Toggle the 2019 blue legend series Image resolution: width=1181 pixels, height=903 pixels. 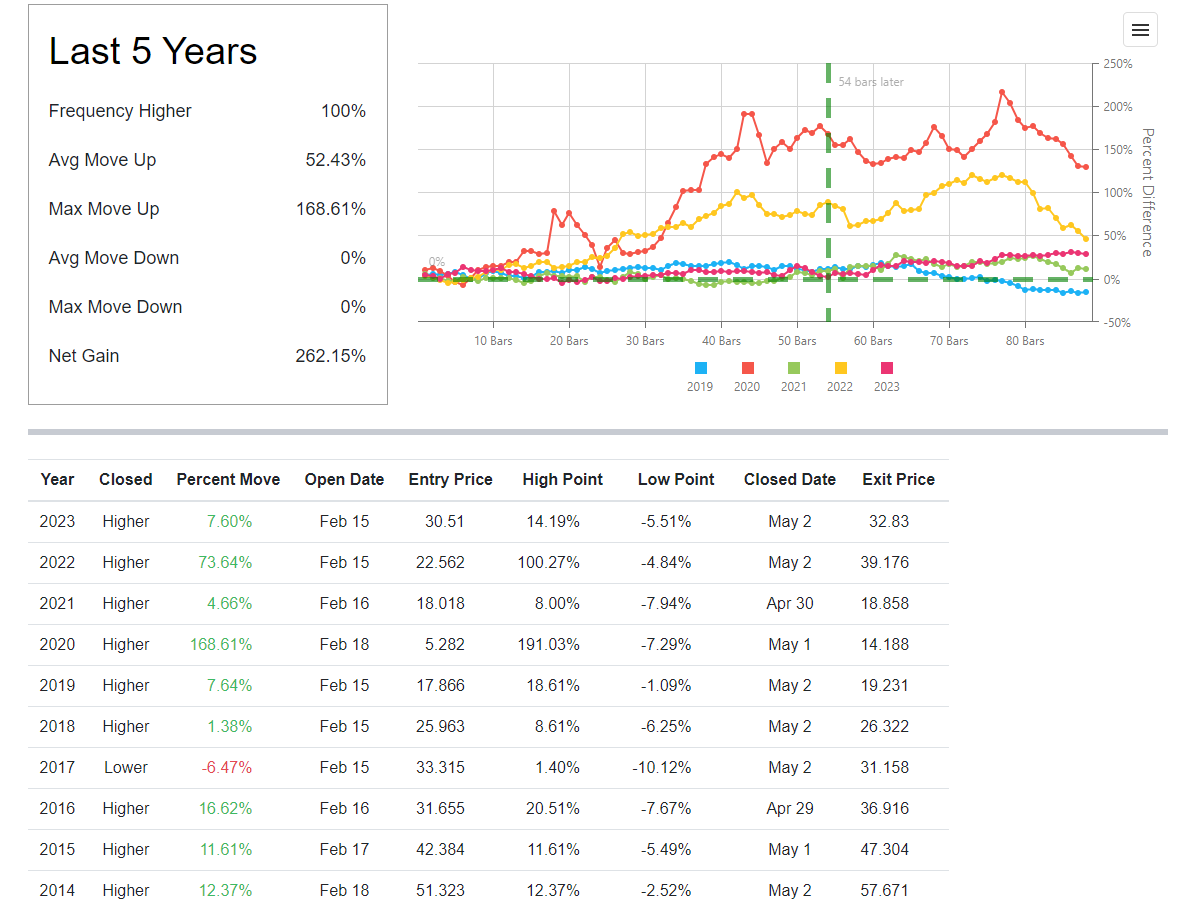coord(700,377)
